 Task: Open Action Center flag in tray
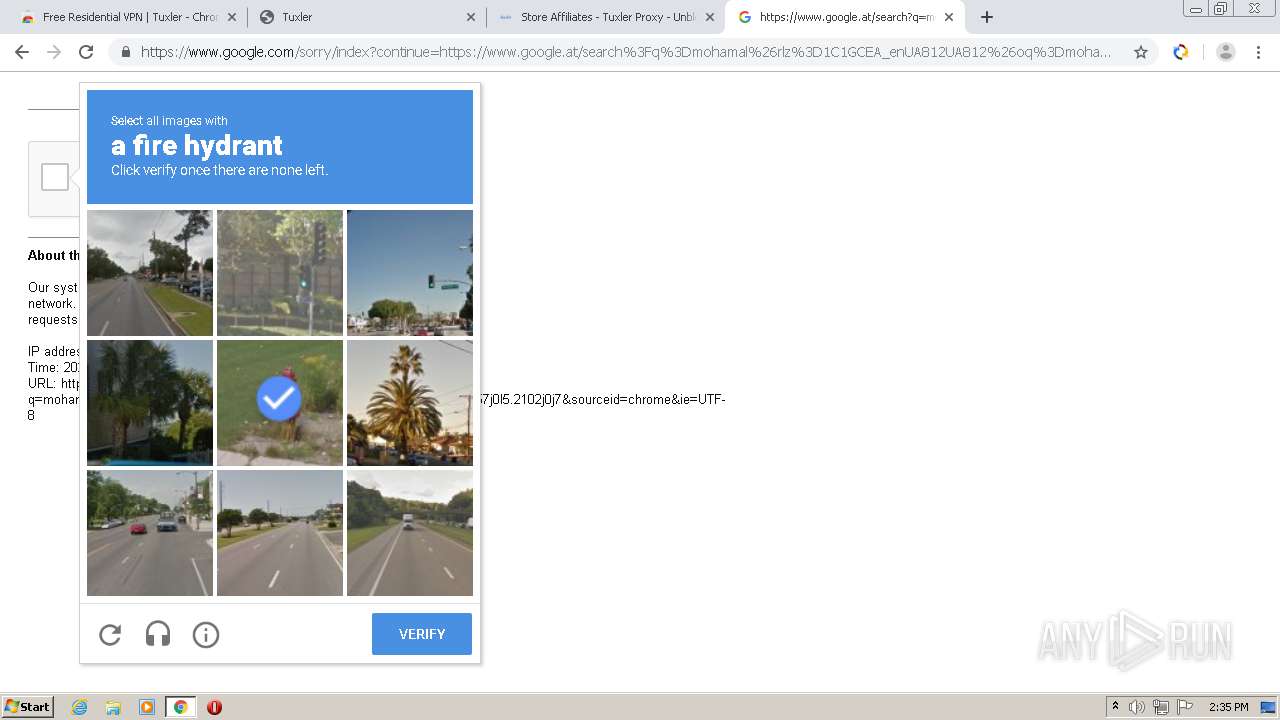[x=1185, y=707]
